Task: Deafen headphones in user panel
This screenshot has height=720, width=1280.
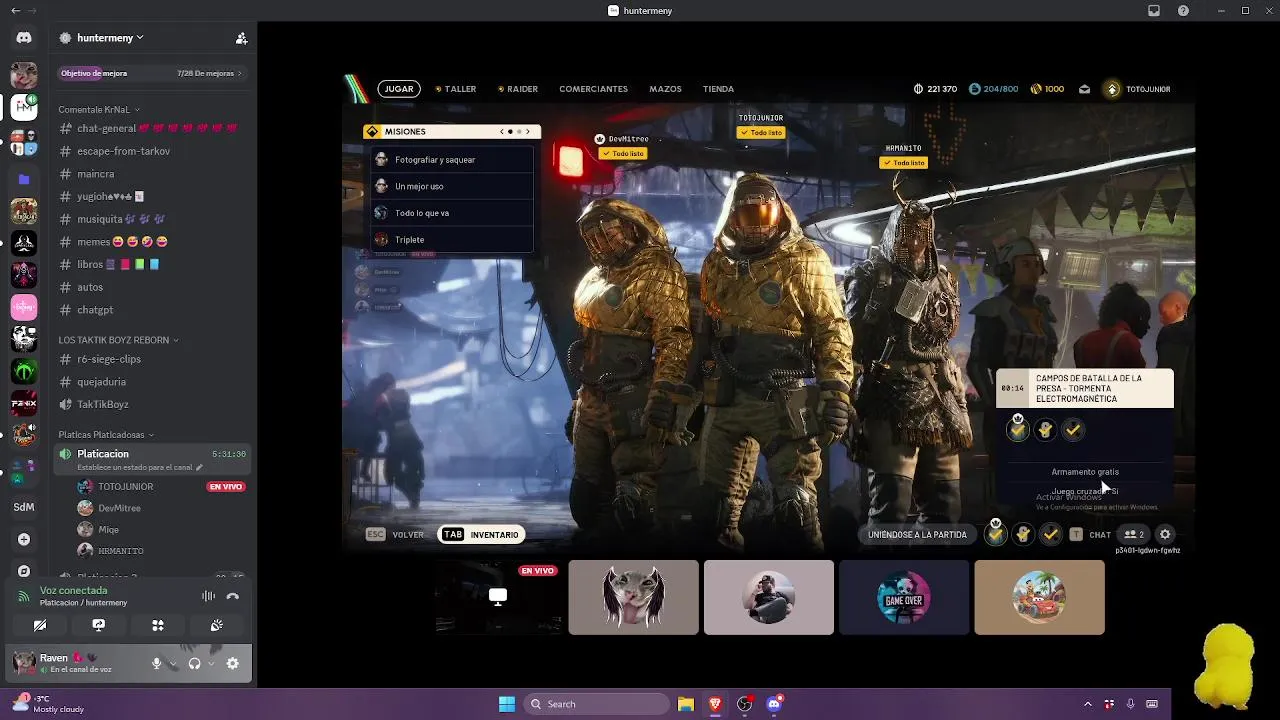Action: (194, 663)
